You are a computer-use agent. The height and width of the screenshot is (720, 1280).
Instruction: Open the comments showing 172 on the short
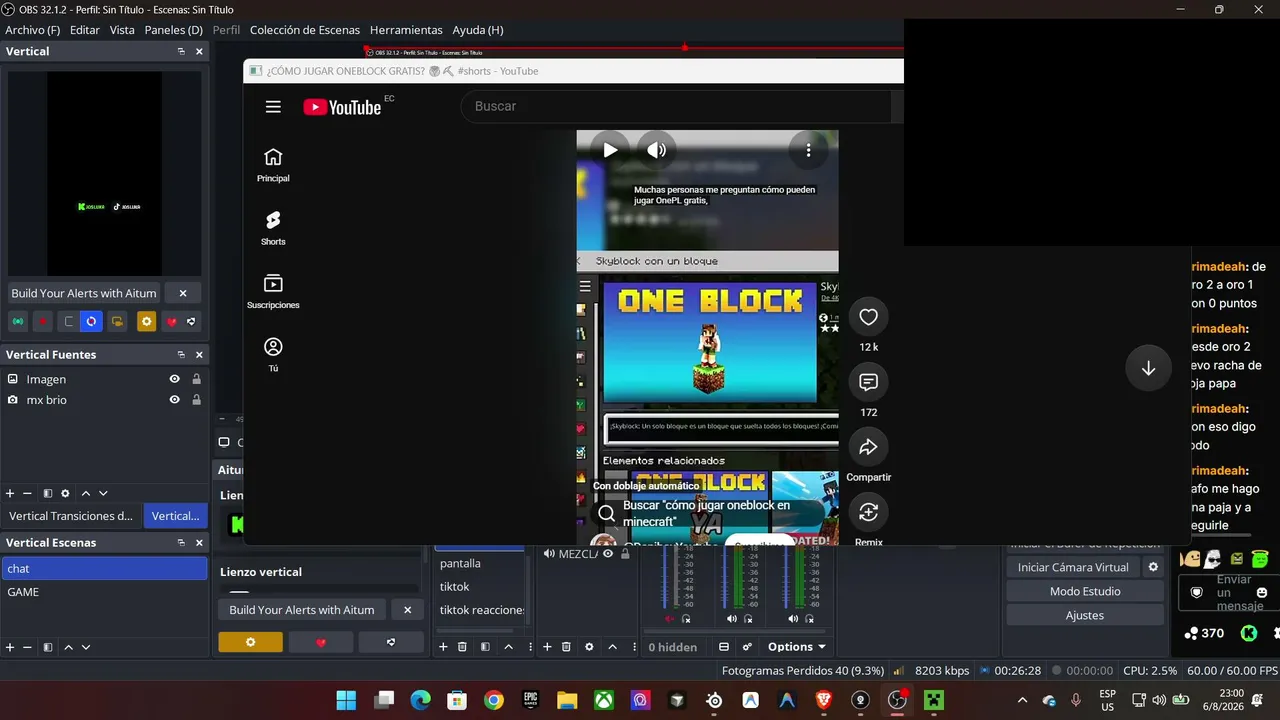(868, 382)
